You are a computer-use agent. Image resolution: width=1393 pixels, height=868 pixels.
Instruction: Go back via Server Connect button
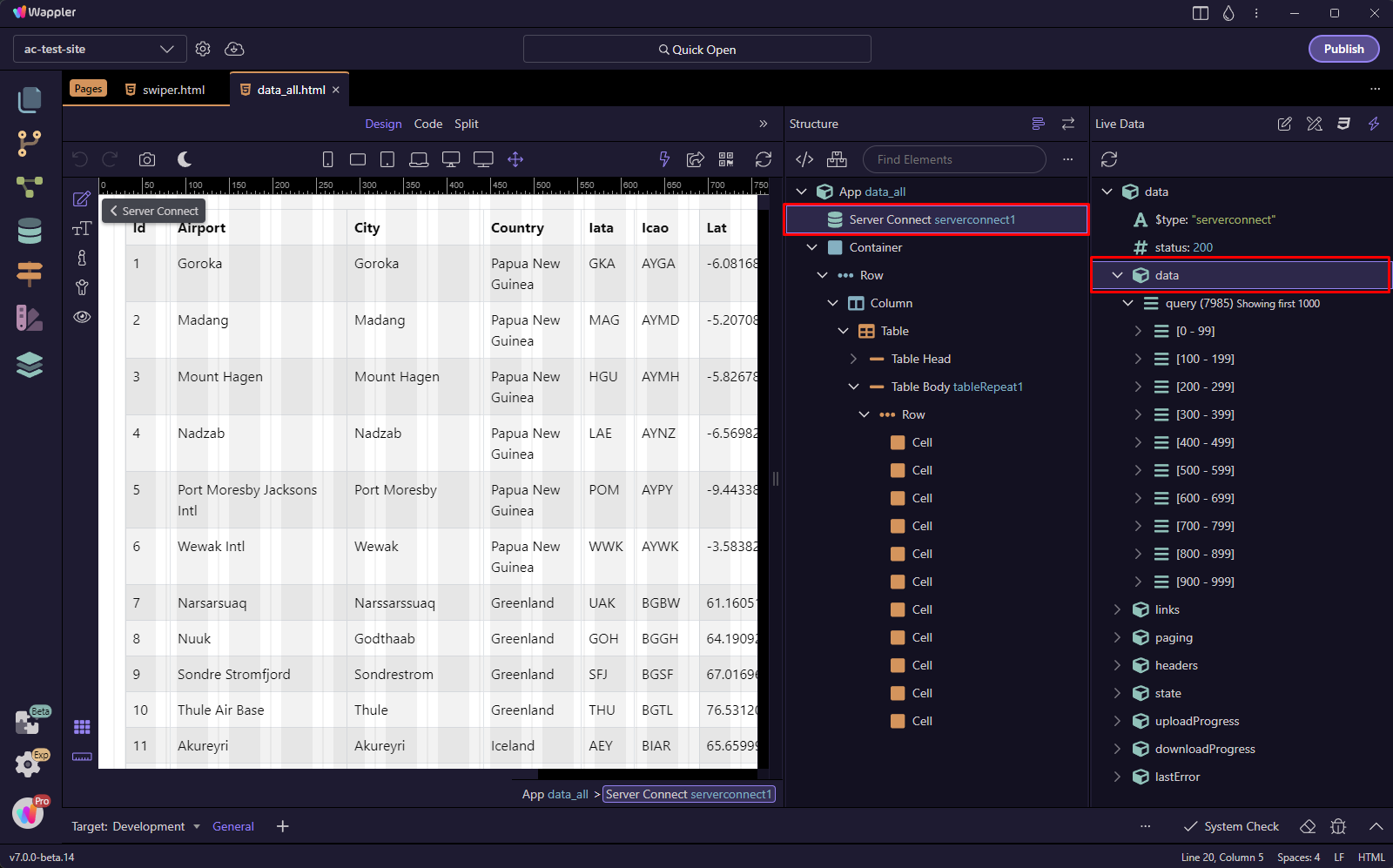click(x=154, y=211)
